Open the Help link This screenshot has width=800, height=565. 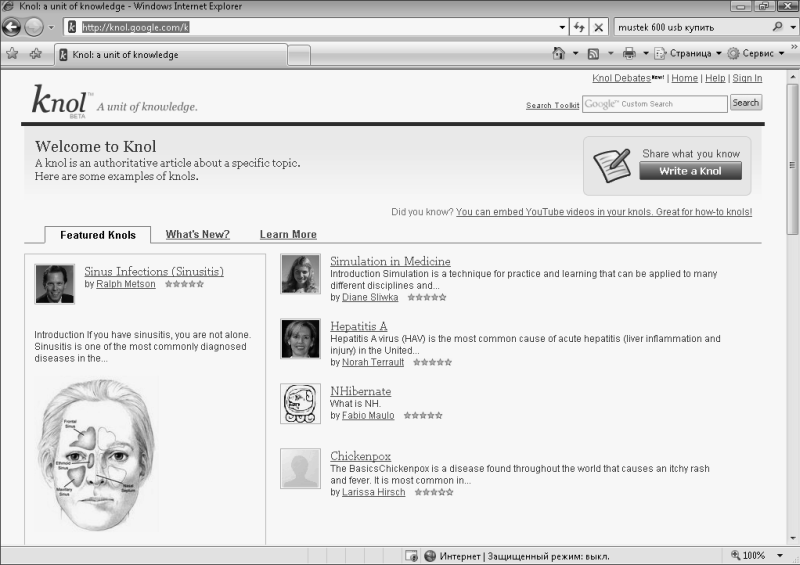[715, 78]
